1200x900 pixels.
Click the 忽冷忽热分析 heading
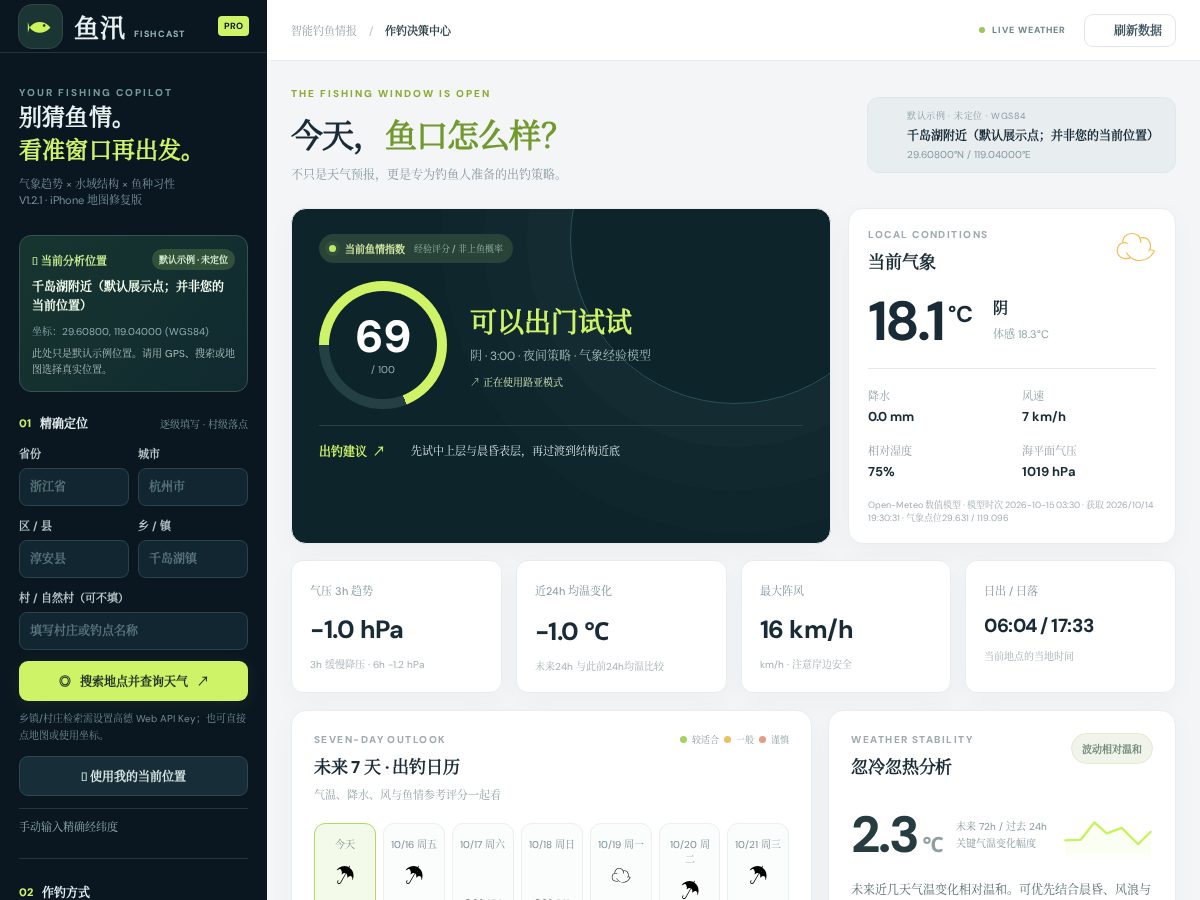pyautogui.click(x=901, y=767)
